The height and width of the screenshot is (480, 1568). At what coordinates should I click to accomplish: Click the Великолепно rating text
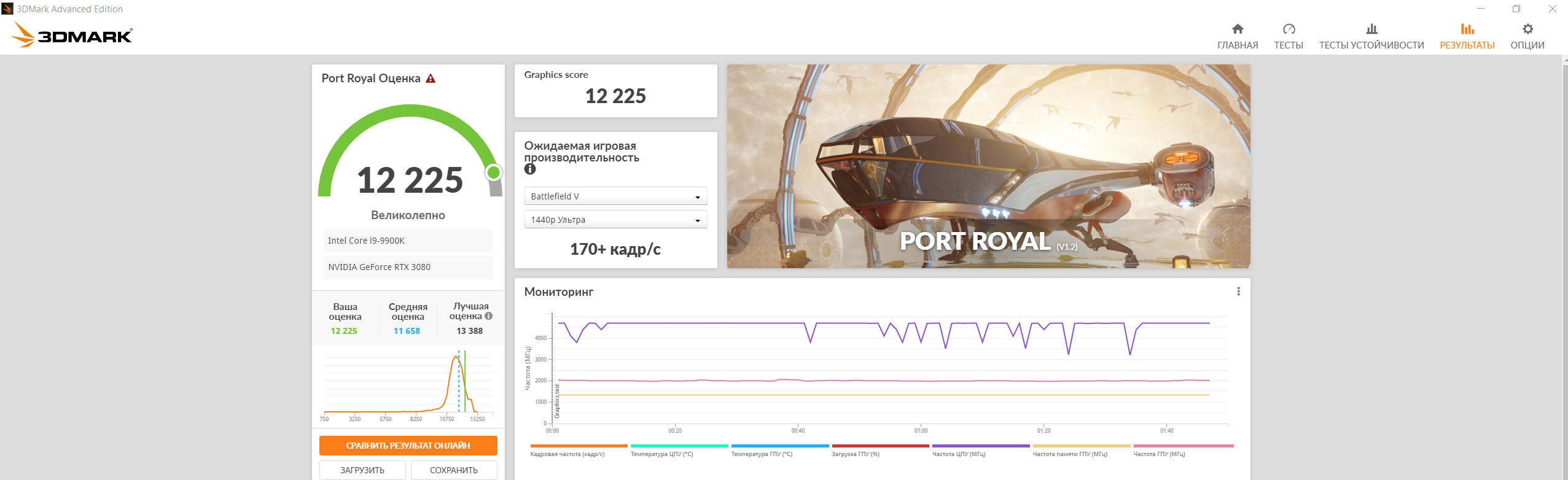[408, 215]
